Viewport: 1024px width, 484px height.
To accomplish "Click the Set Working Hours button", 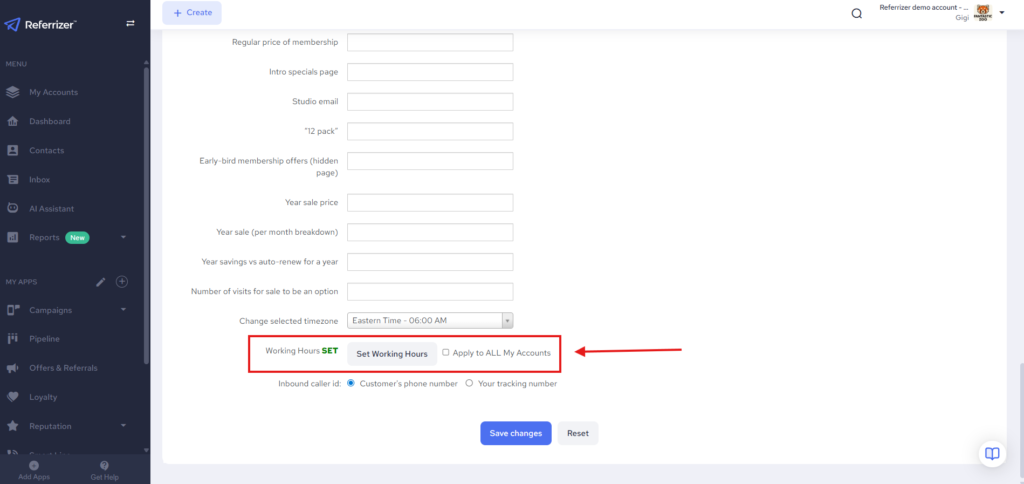I will tap(392, 354).
